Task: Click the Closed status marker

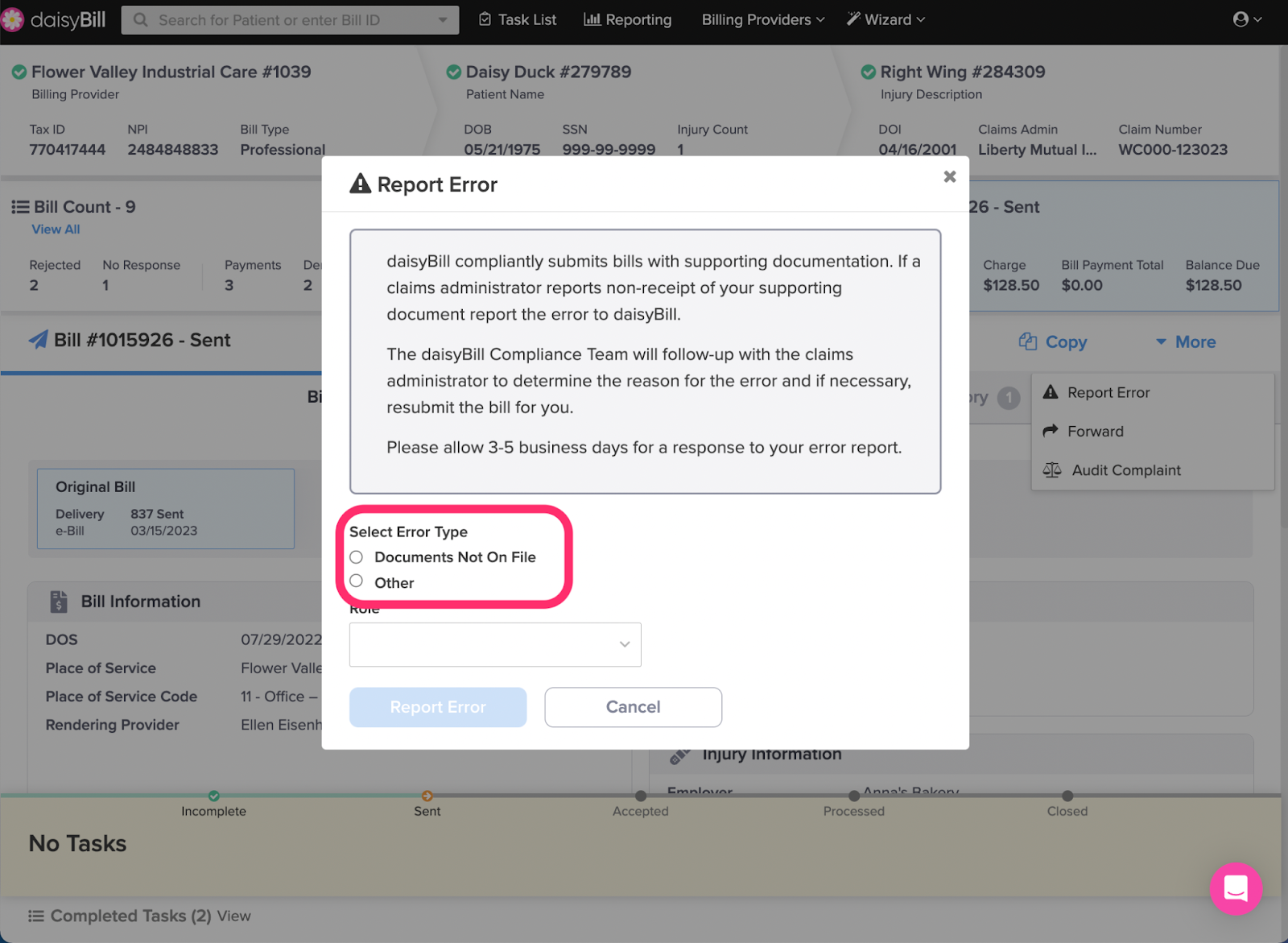Action: (1067, 796)
